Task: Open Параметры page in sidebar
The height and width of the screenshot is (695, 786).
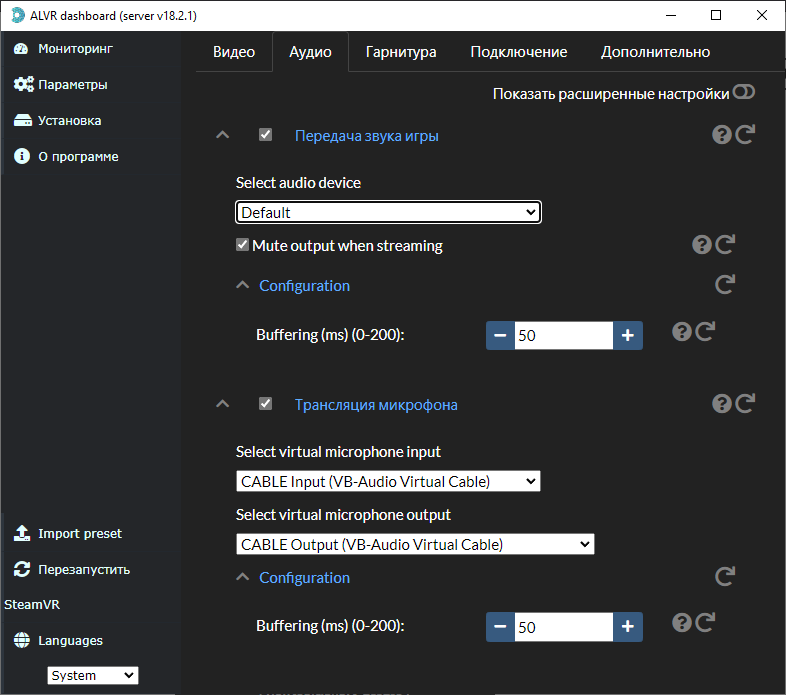Action: pos(72,85)
